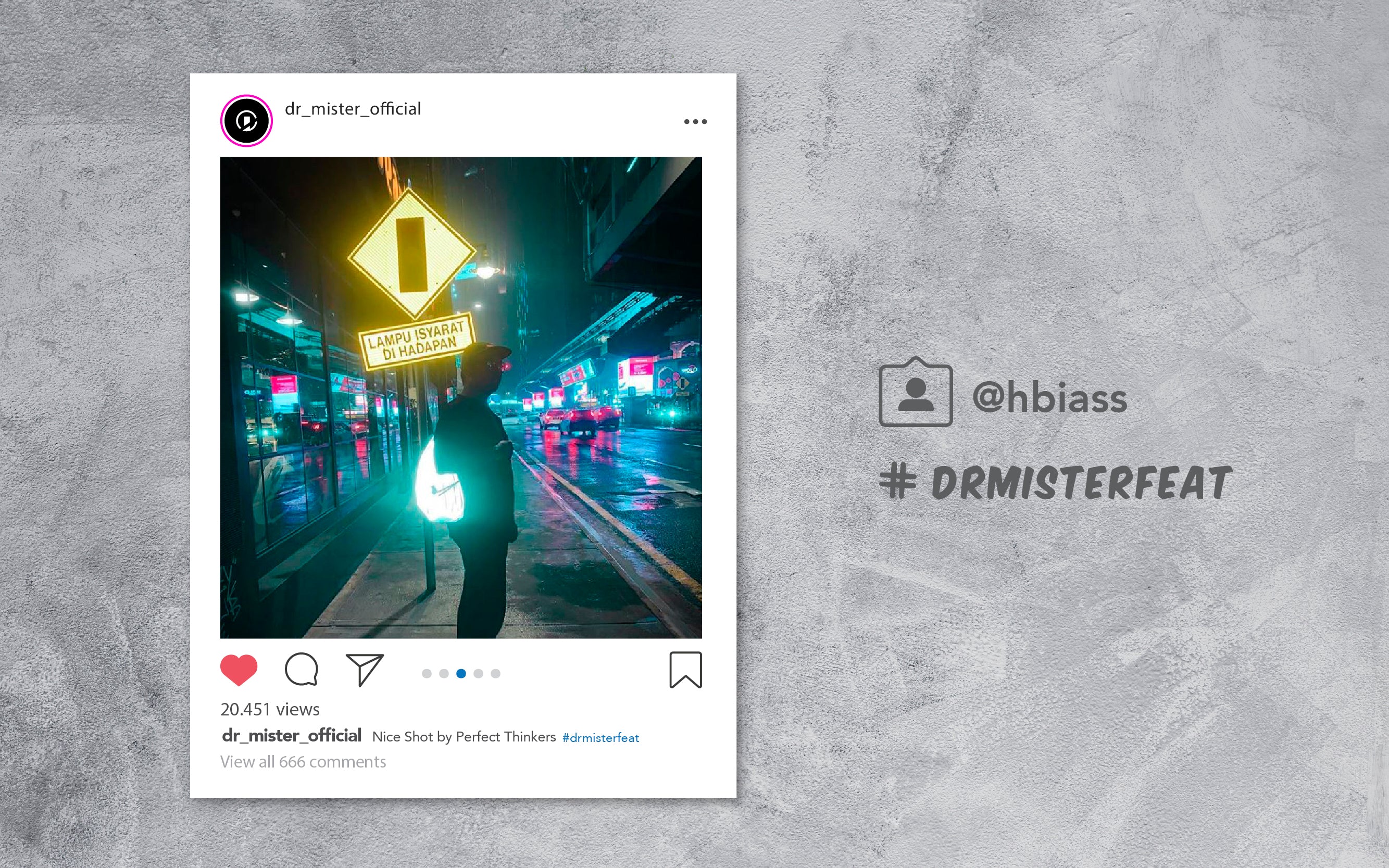Expand View all 666 comments
The width and height of the screenshot is (1389, 868).
[303, 762]
